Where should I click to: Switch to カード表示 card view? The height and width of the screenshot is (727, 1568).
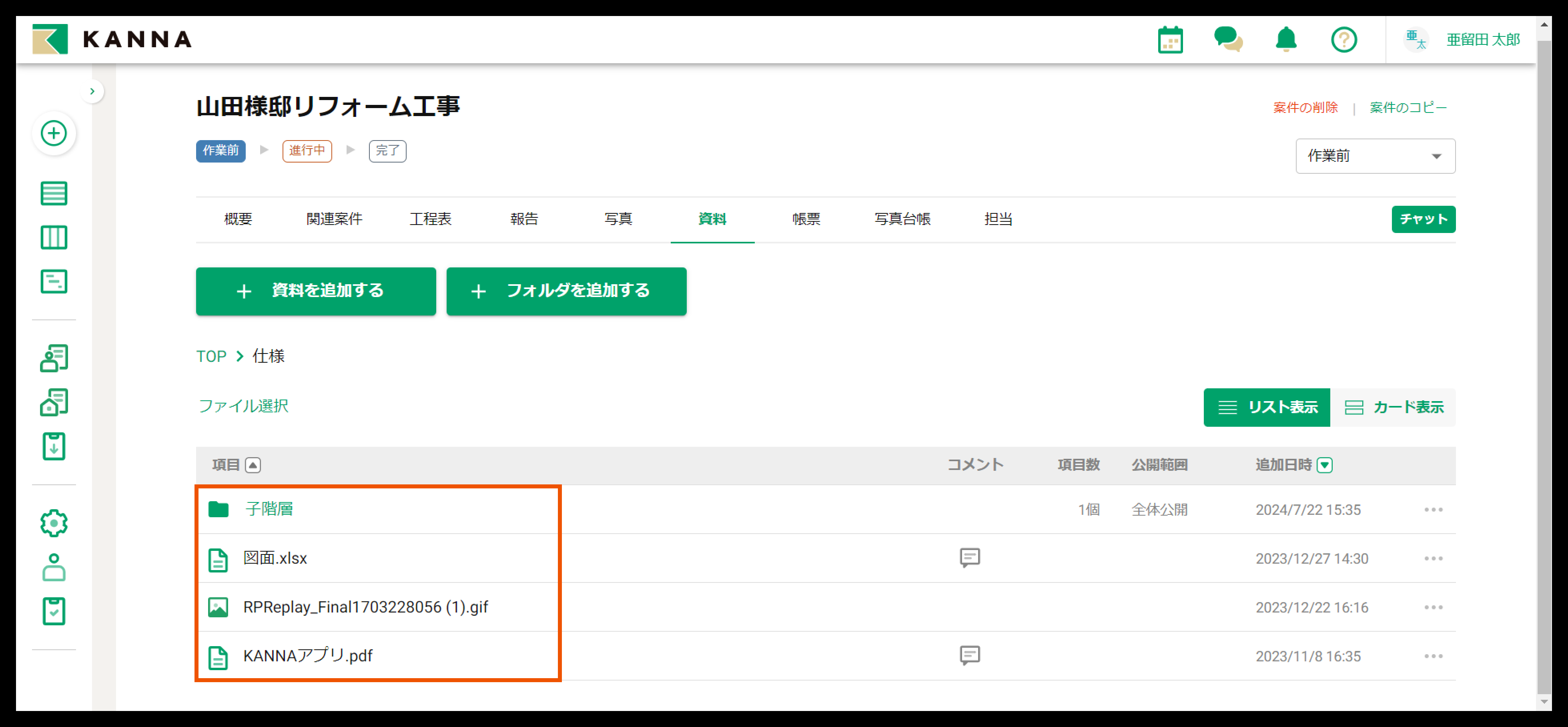coord(1393,408)
